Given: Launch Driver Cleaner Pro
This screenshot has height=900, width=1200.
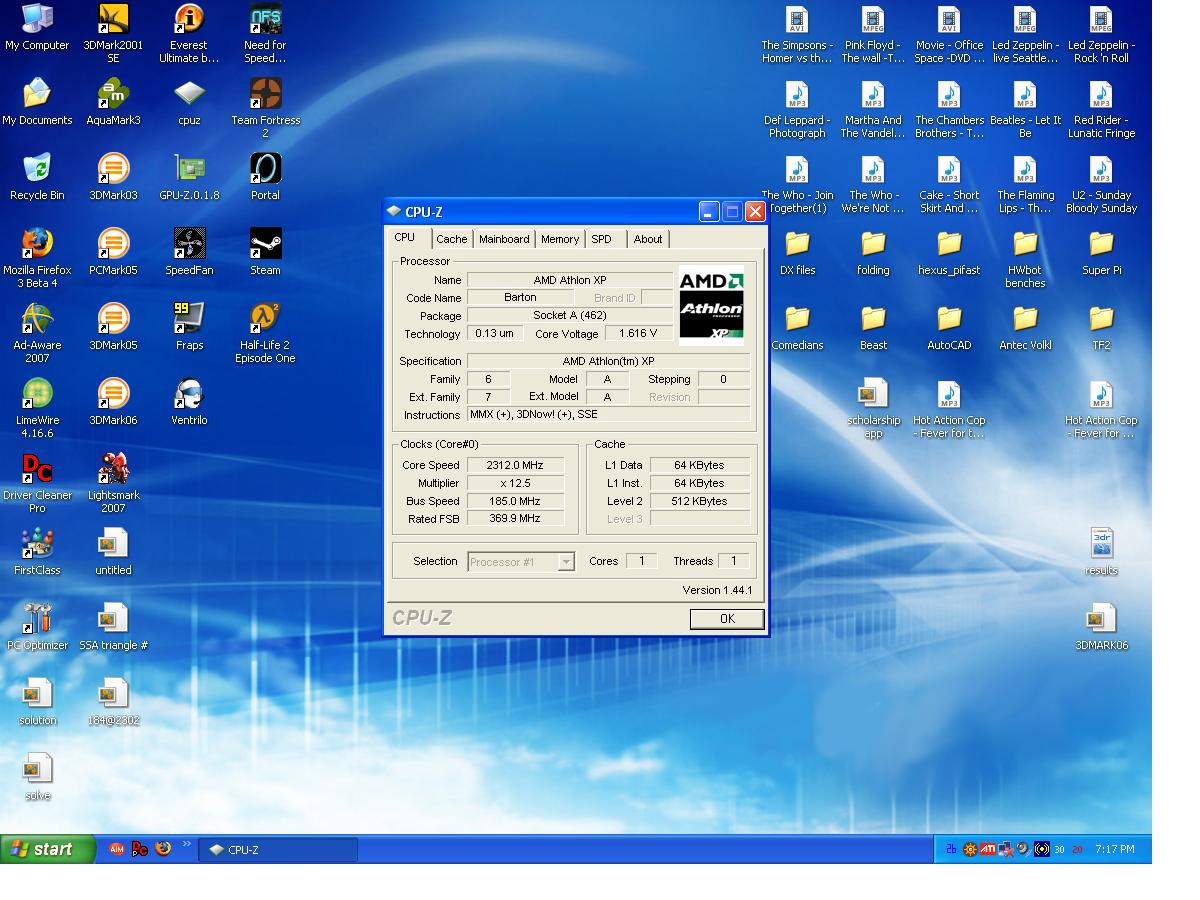Looking at the screenshot, I should [37, 483].
